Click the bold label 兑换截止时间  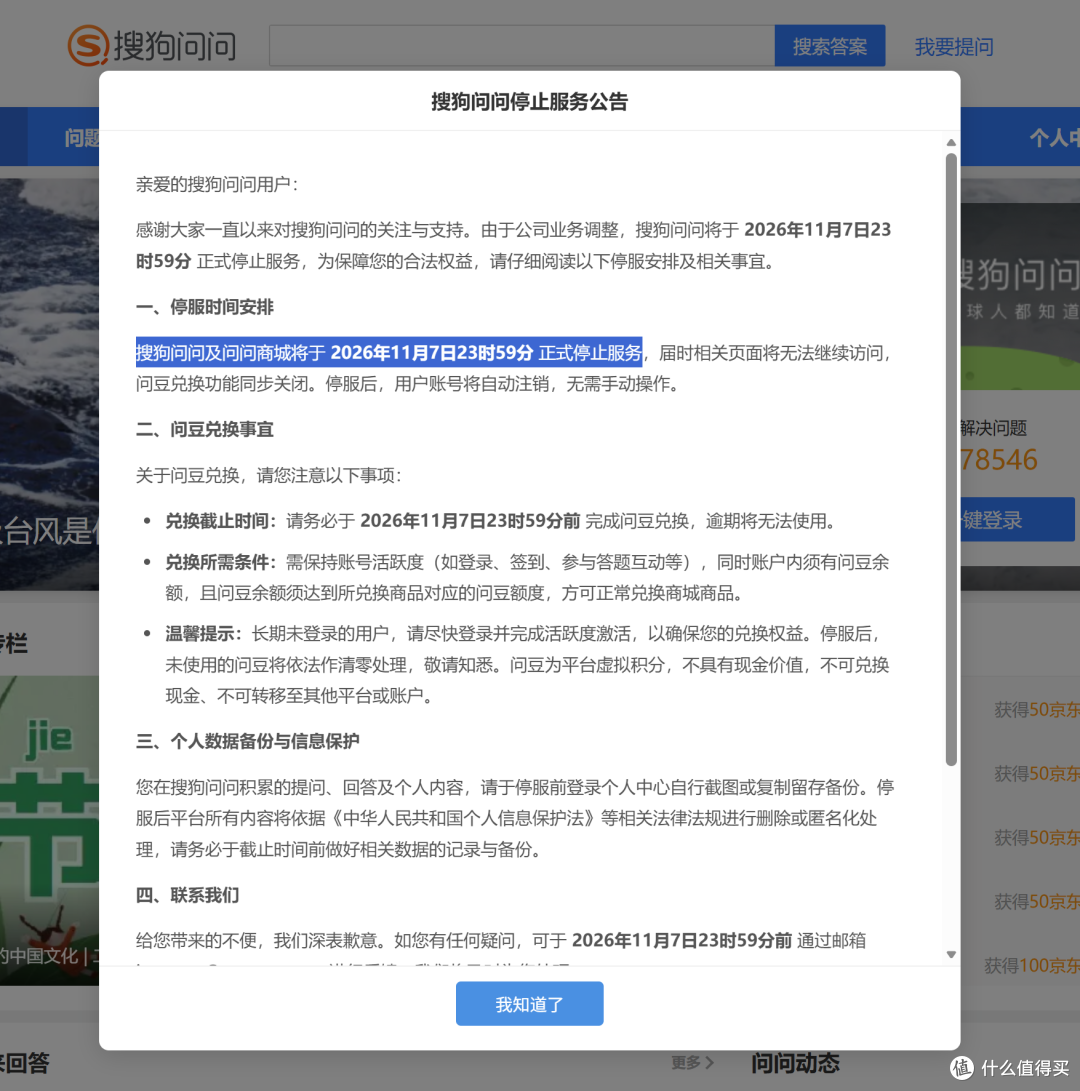(x=220, y=521)
